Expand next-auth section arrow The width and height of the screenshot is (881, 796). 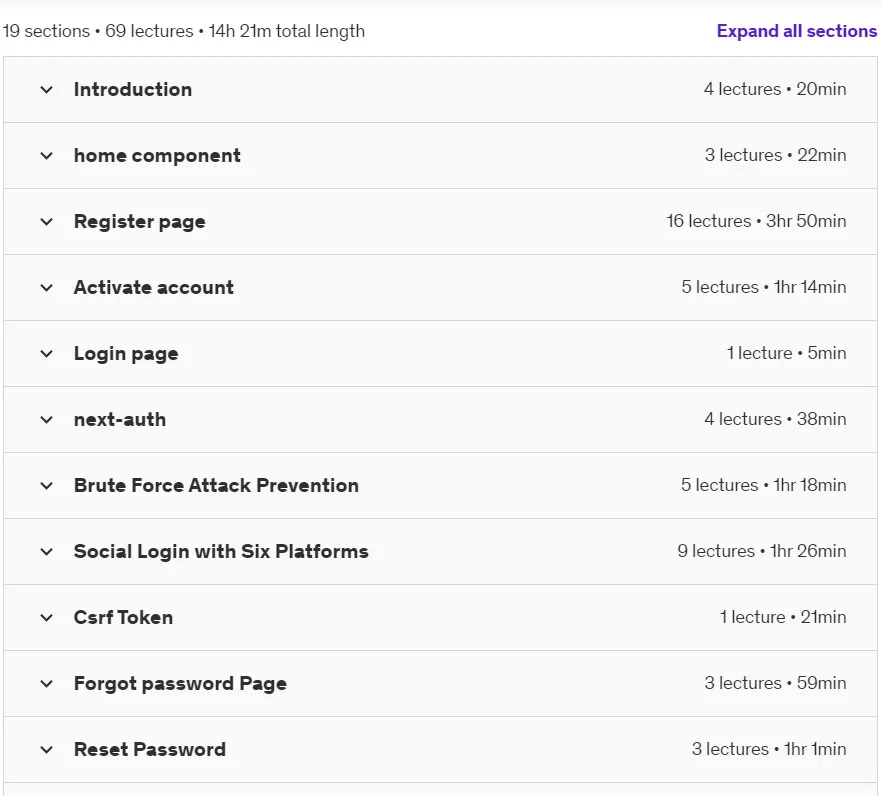click(47, 420)
